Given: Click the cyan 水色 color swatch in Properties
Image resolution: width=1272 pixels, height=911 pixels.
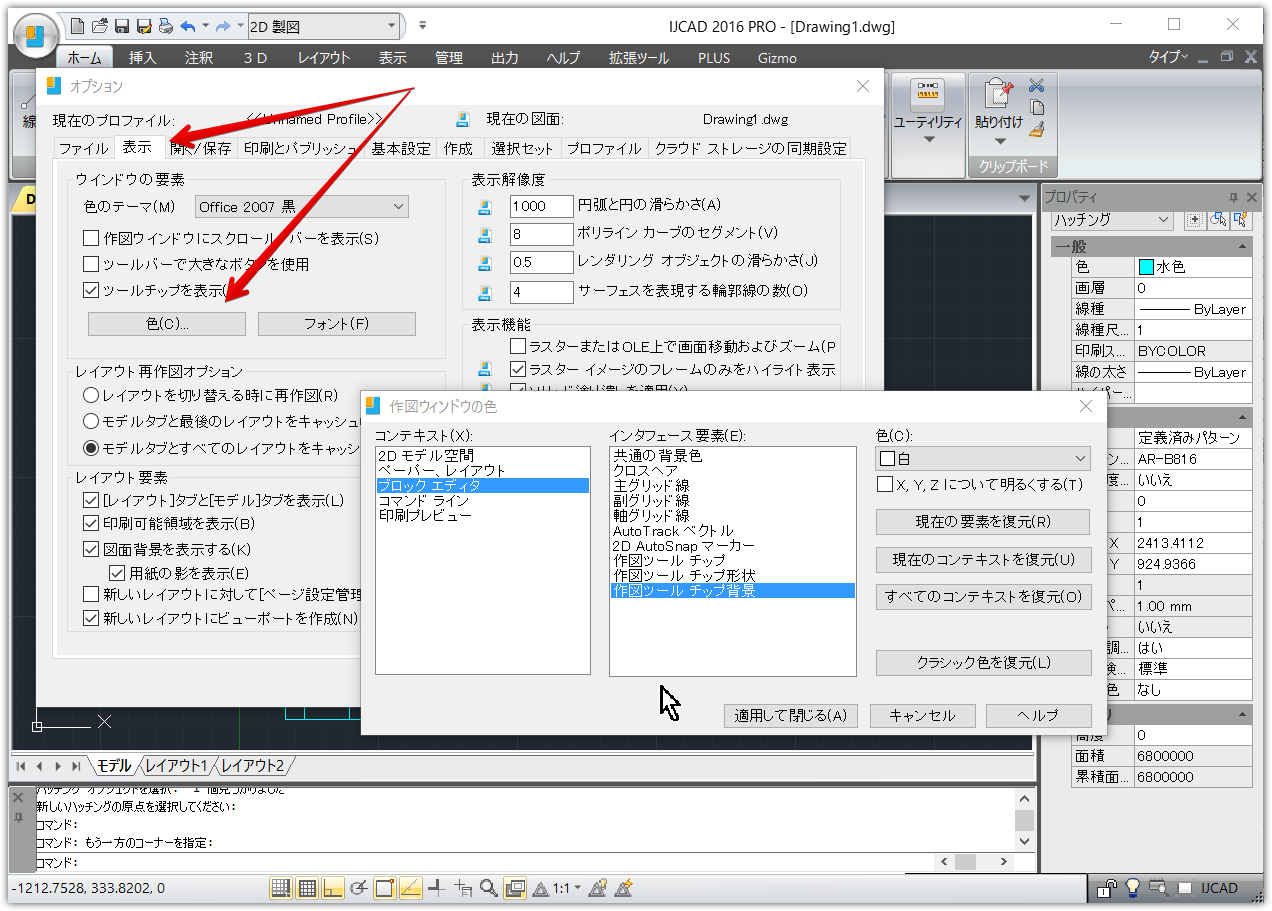Looking at the screenshot, I should (1146, 267).
